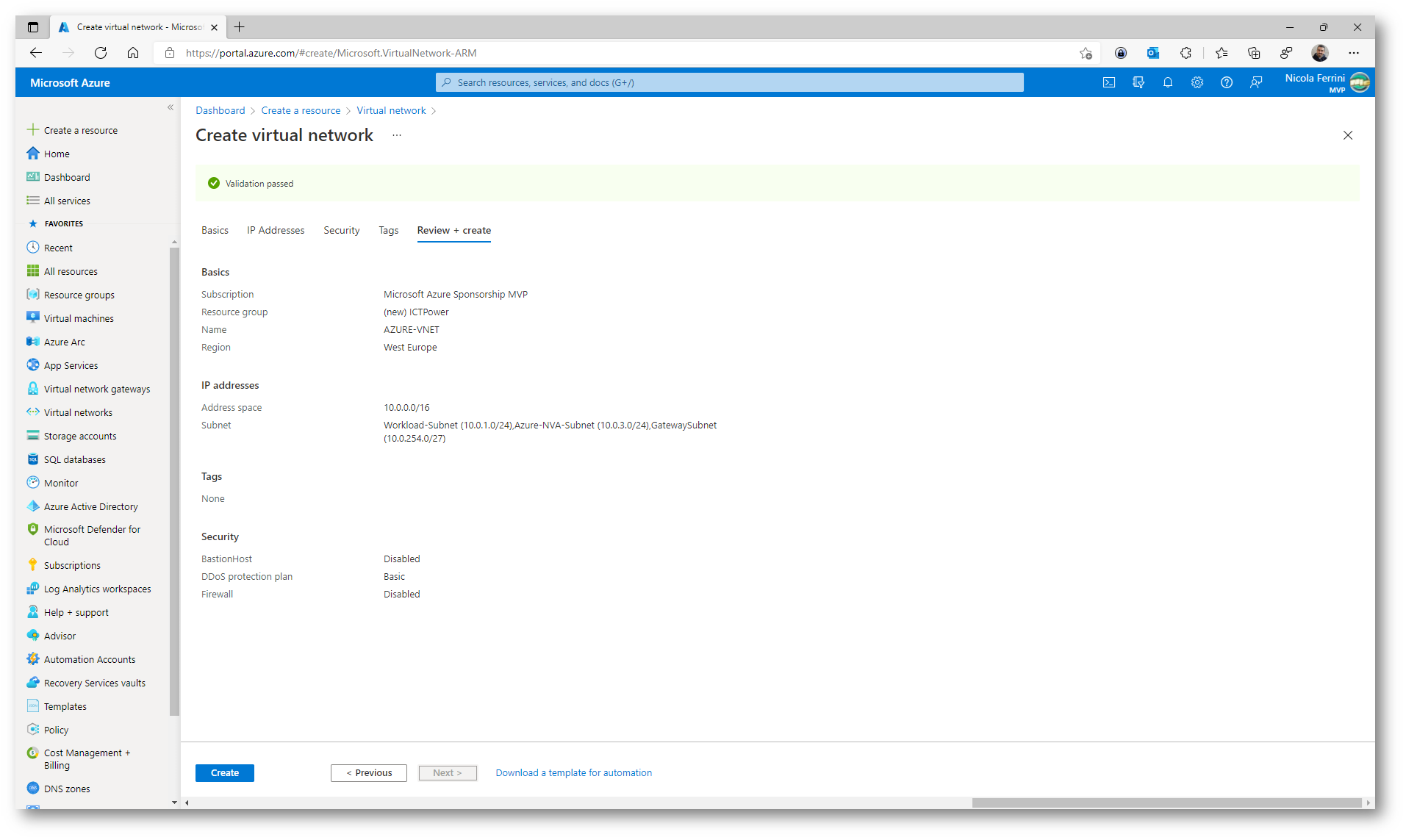Open Cloud Shell icon in top bar
The image size is (1406, 840).
(x=1108, y=82)
